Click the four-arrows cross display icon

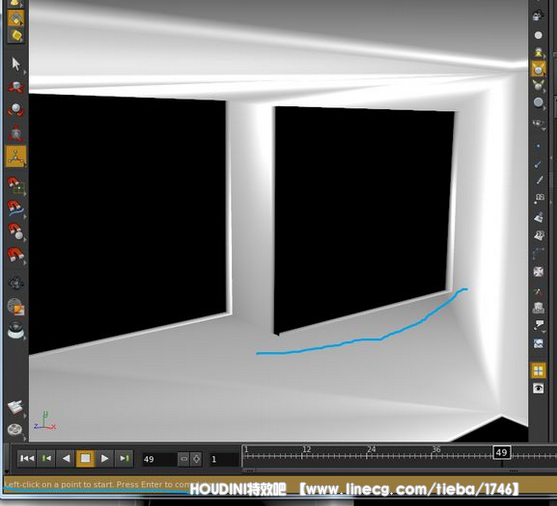point(539,272)
